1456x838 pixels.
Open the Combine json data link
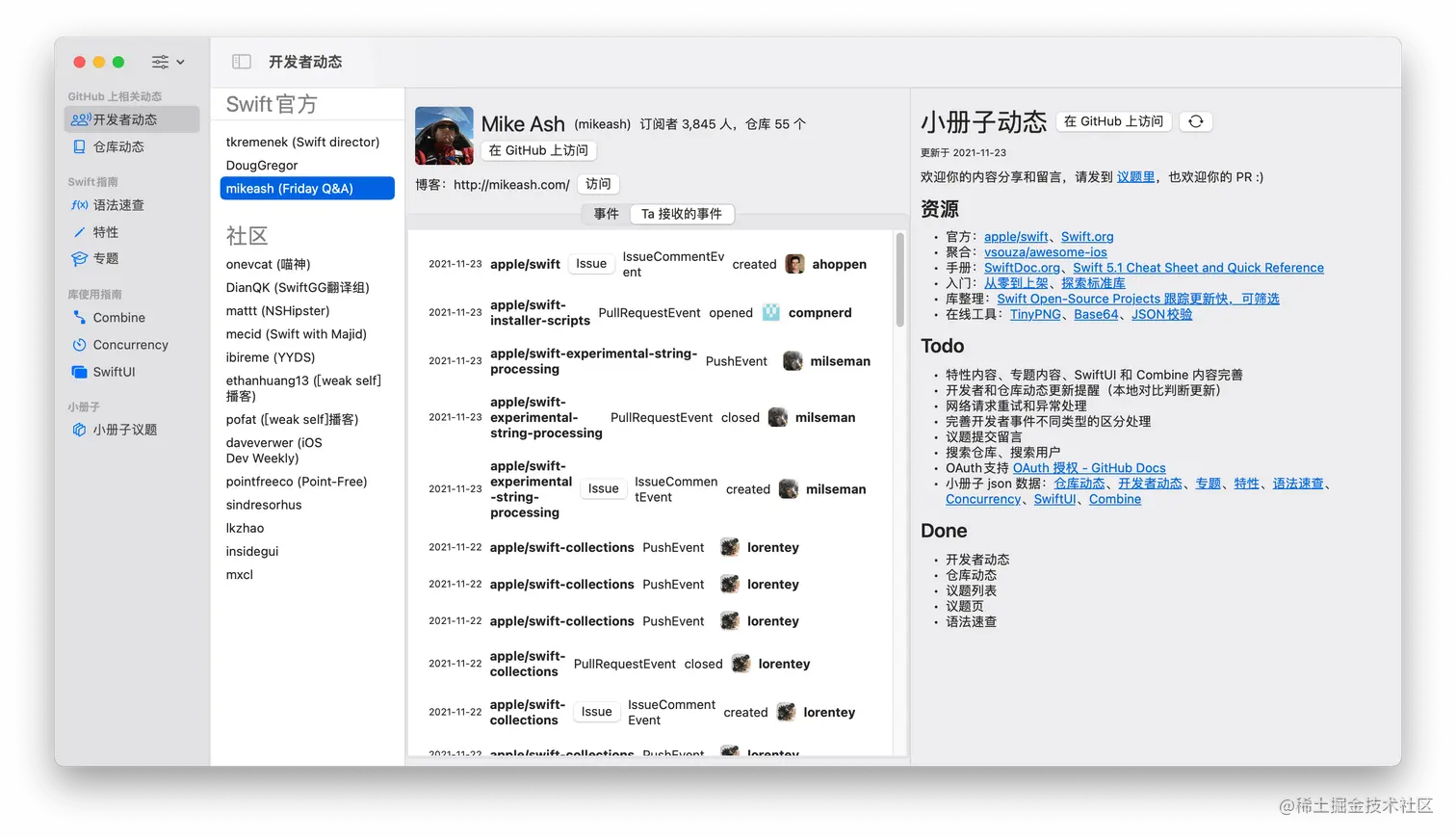[x=1115, y=499]
